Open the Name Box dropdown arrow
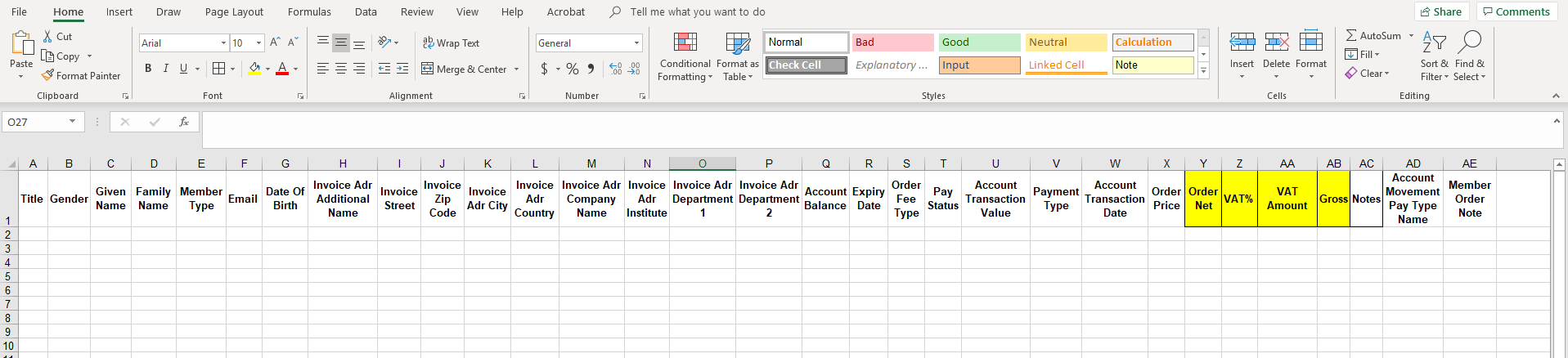The image size is (1568, 358). click(72, 122)
